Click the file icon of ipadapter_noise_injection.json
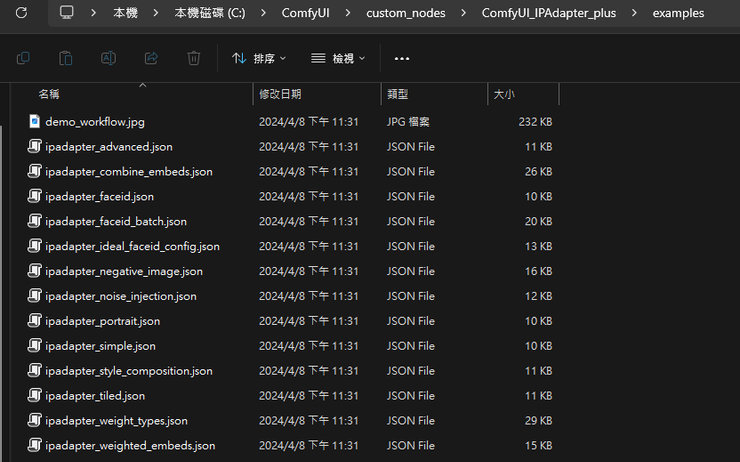Viewport: 740px width, 462px height. [x=34, y=295]
